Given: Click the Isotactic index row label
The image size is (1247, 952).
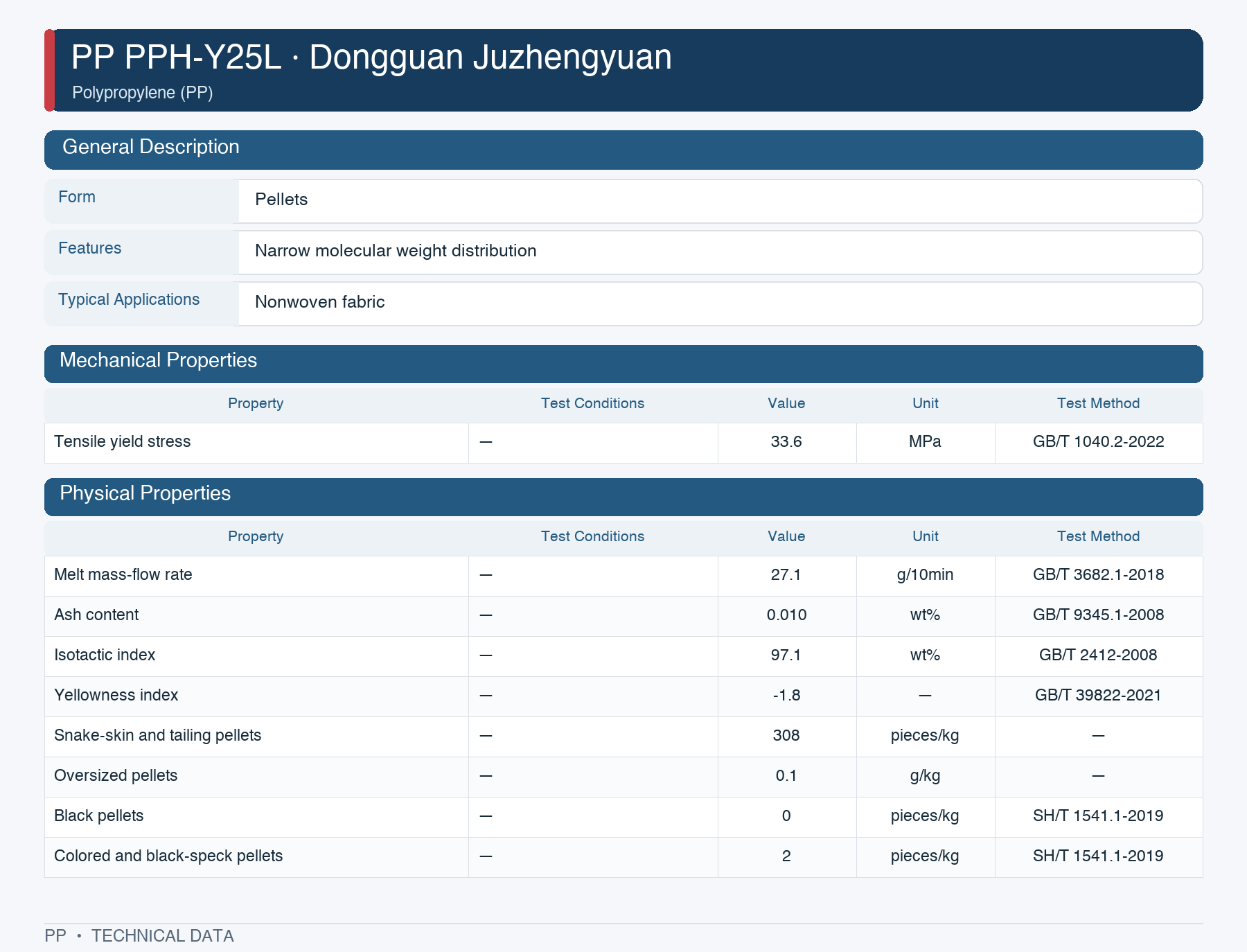Looking at the screenshot, I should (105, 655).
